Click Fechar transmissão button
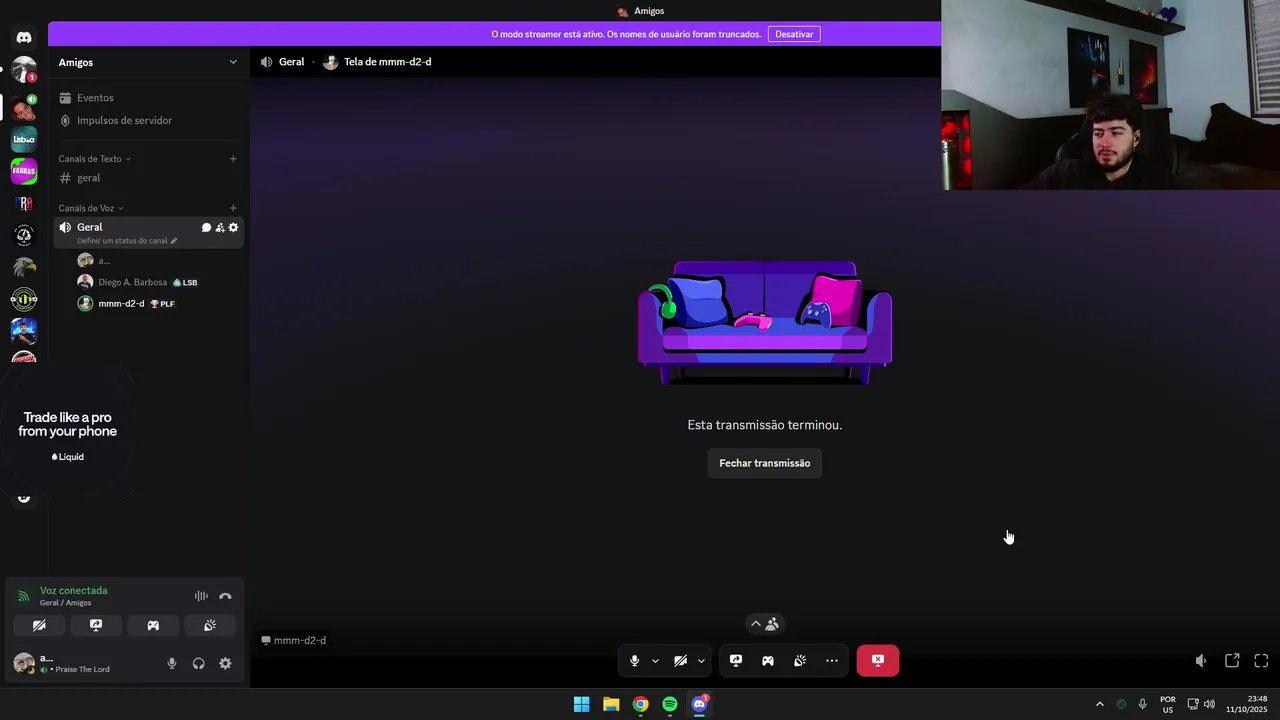The image size is (1280, 720). pos(765,463)
